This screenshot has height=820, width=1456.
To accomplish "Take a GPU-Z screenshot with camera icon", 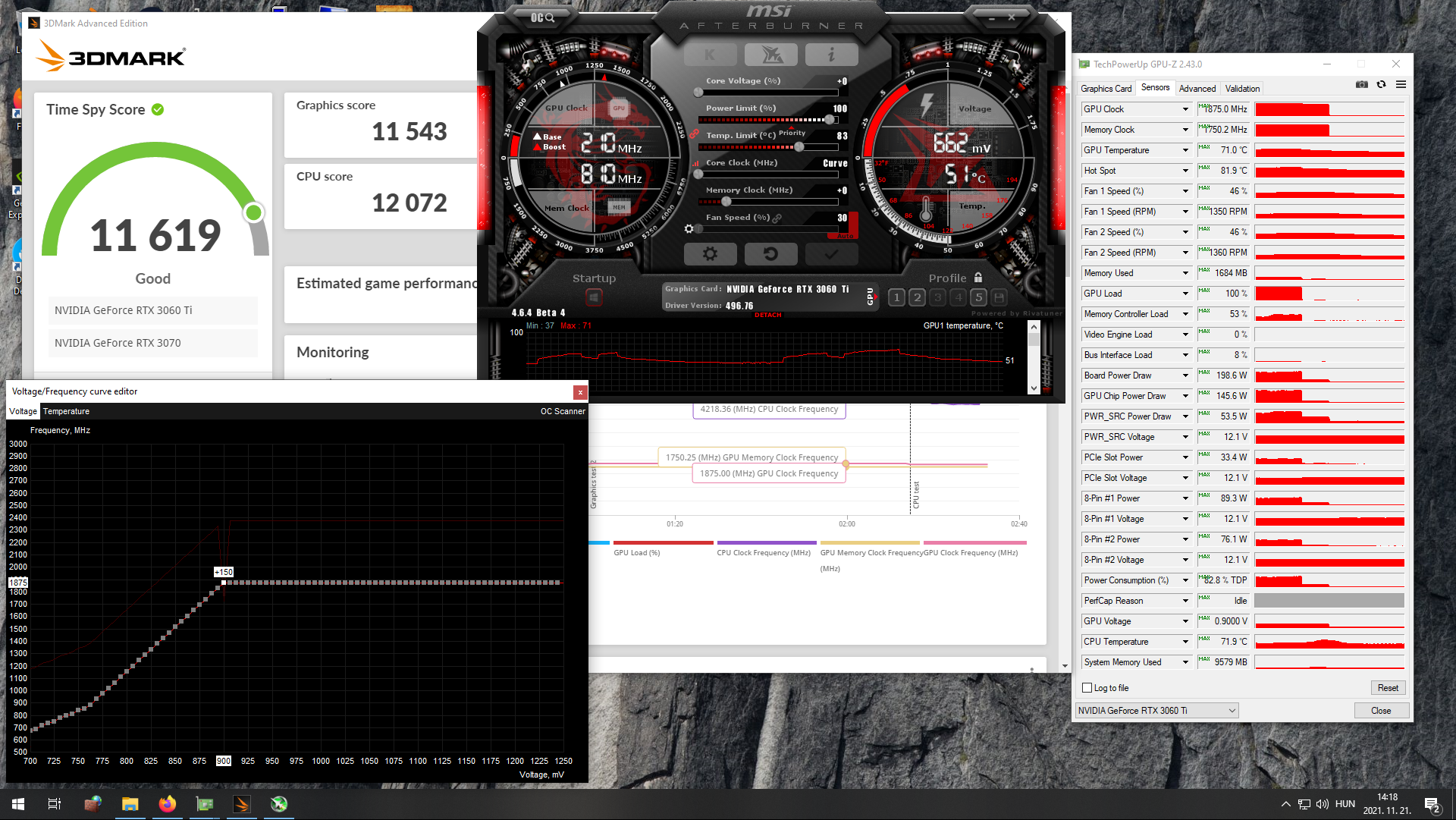I will (x=1362, y=84).
